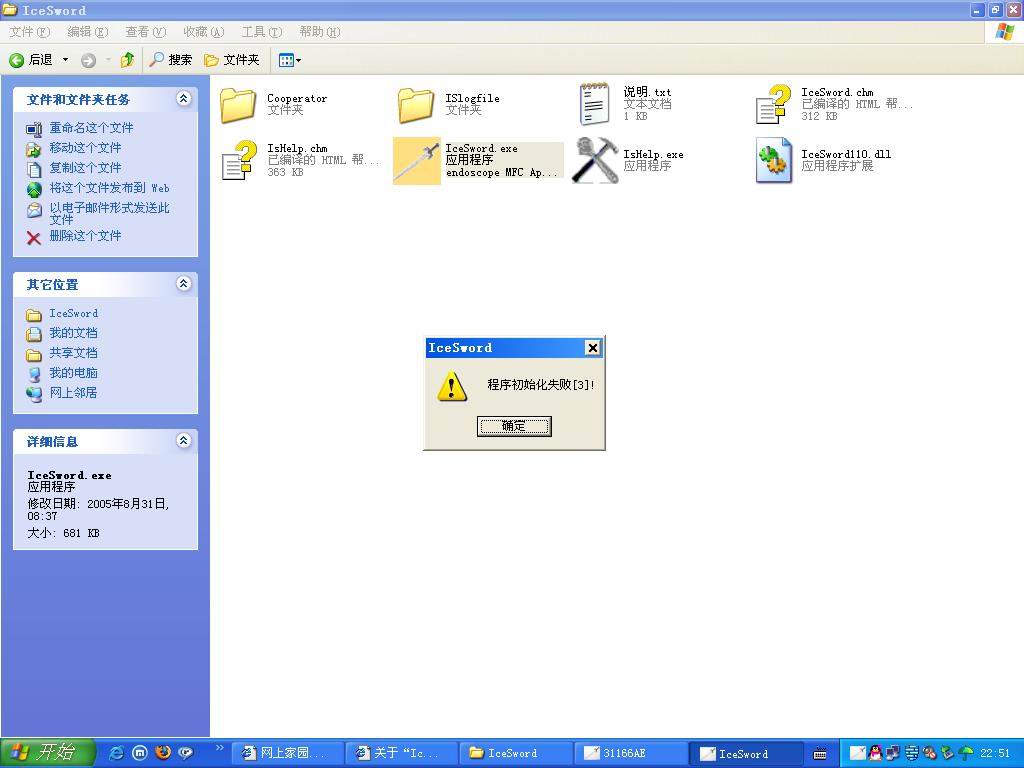Switch to 网上家园 taskbar window
This screenshot has height=768, width=1024.
pos(287,754)
